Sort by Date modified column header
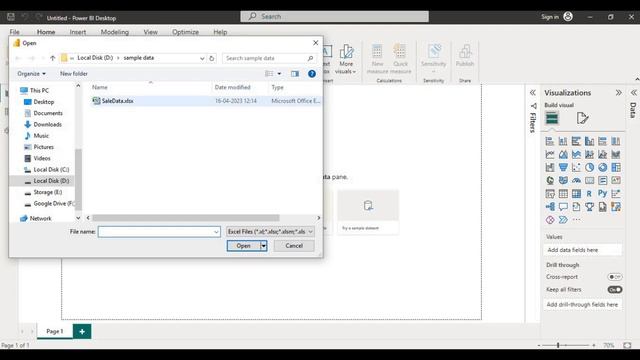The height and width of the screenshot is (360, 640). [233, 87]
